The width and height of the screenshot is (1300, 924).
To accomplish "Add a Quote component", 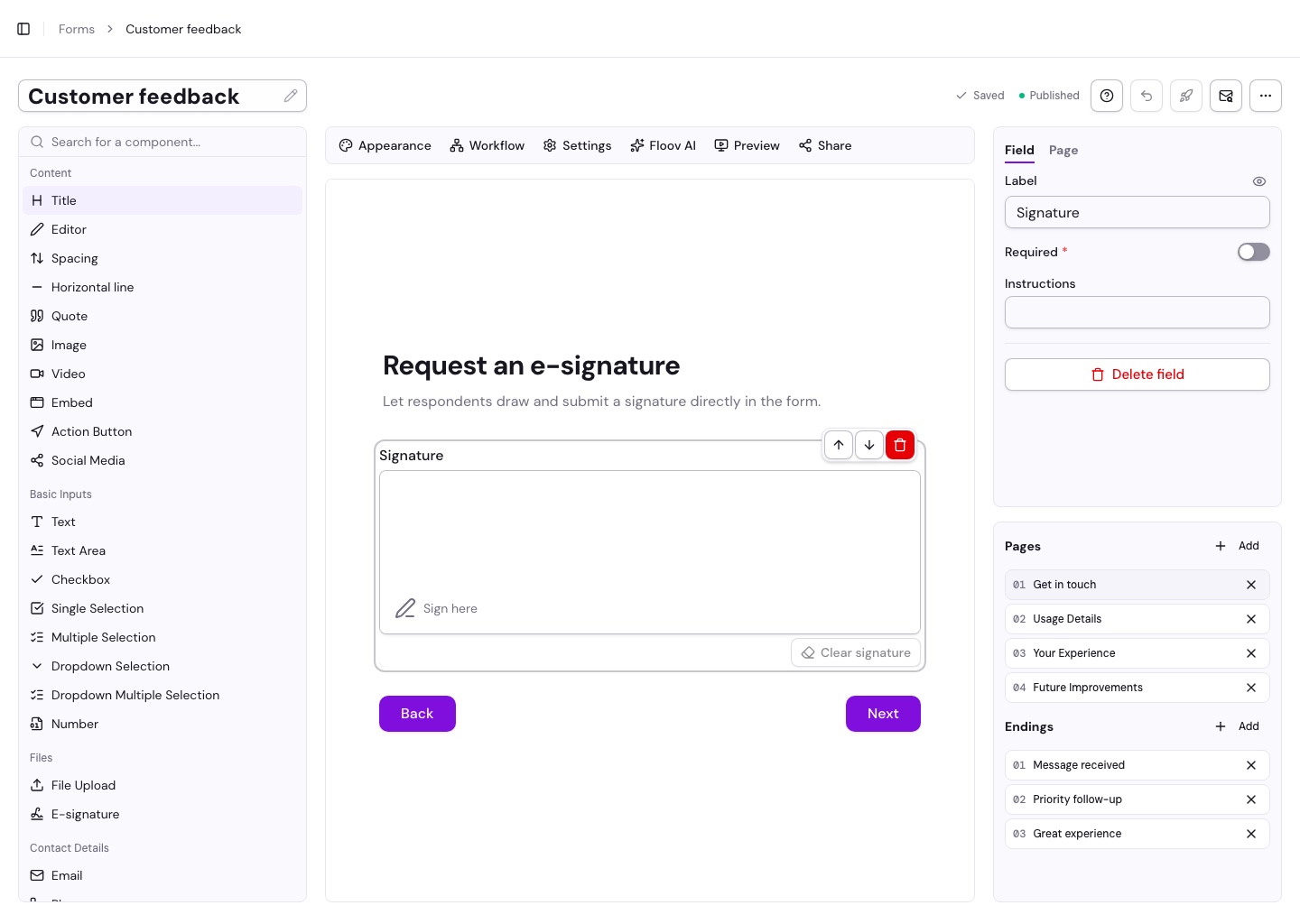I will 162,316.
